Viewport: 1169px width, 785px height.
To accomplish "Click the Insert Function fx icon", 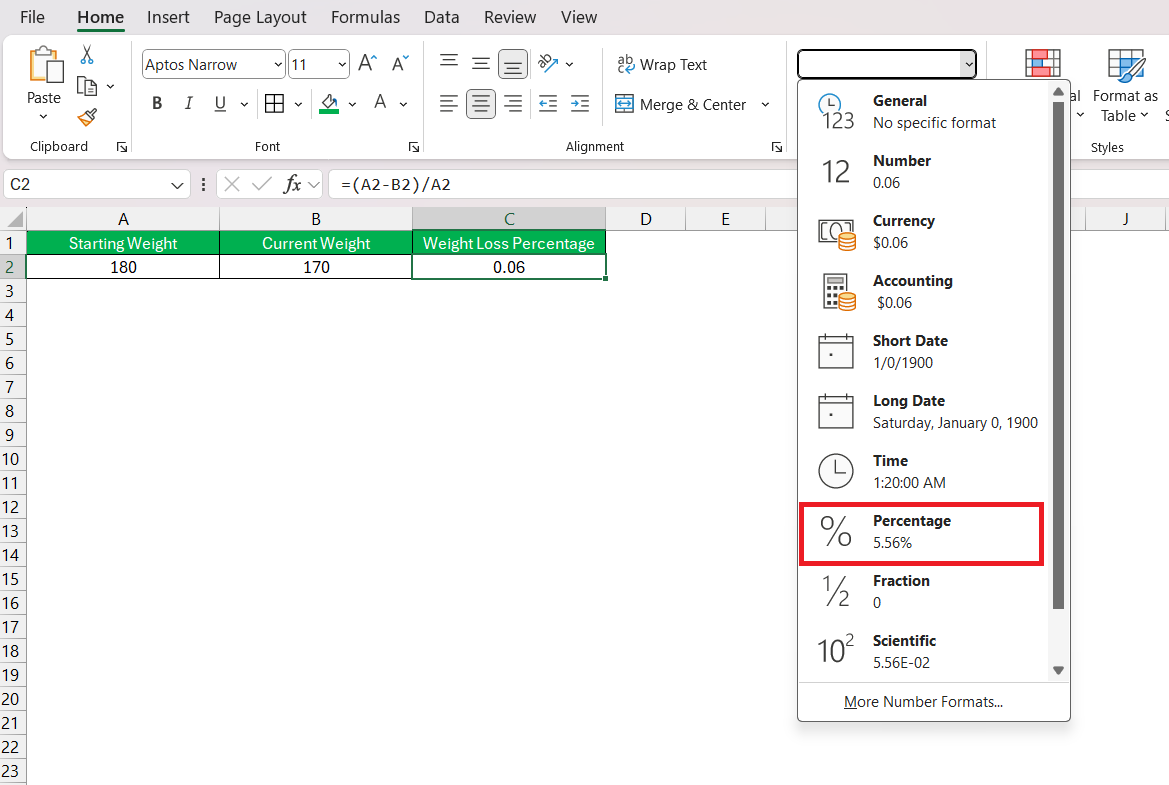I will point(292,184).
